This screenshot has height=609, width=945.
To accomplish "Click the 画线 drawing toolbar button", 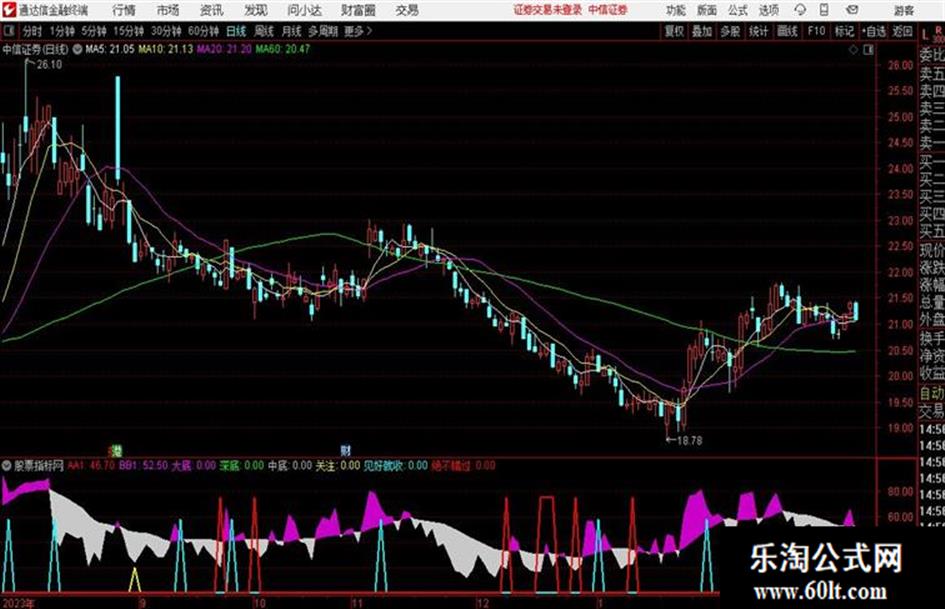I will 787,31.
